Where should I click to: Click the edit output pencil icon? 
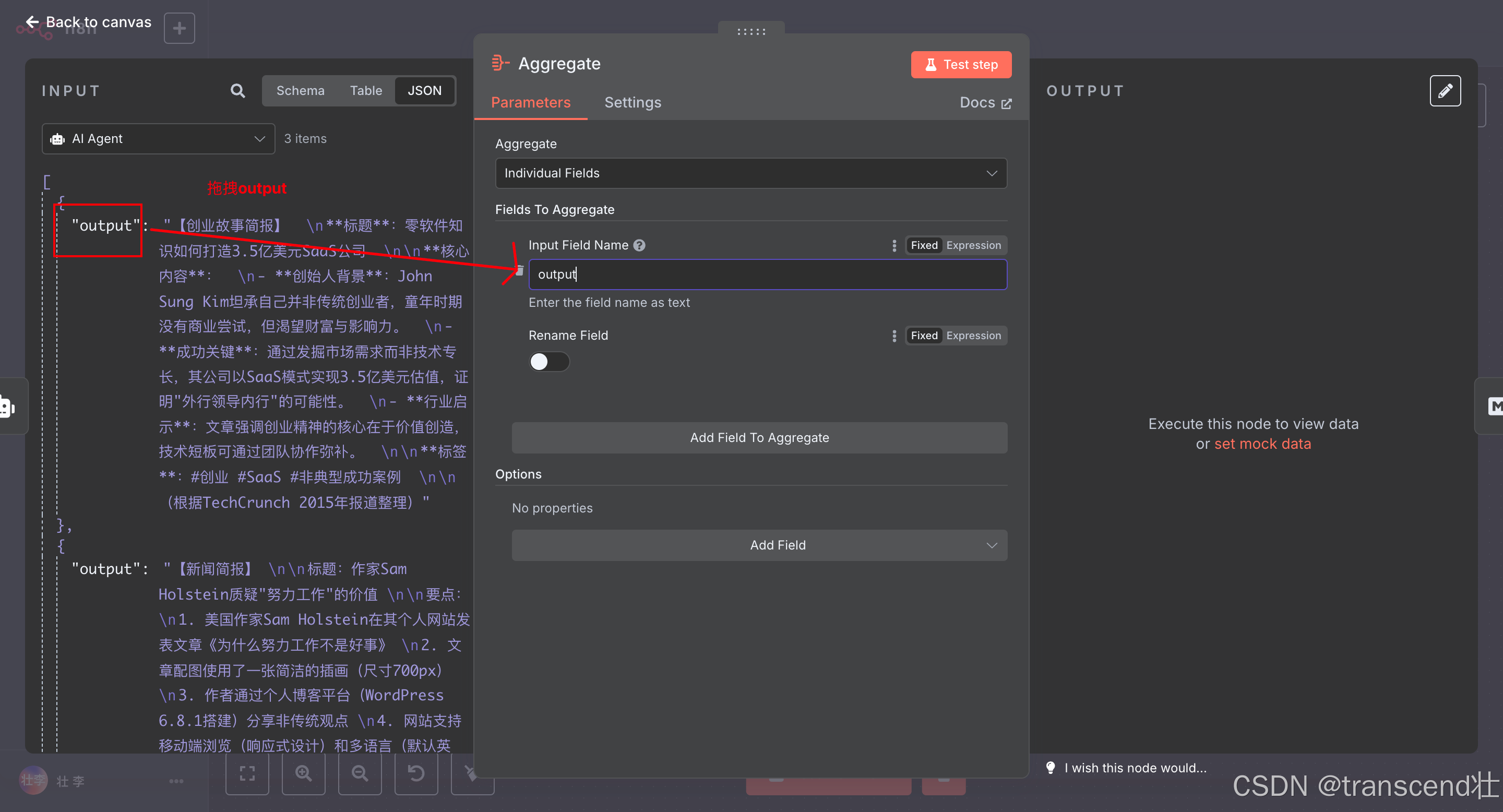click(1445, 91)
